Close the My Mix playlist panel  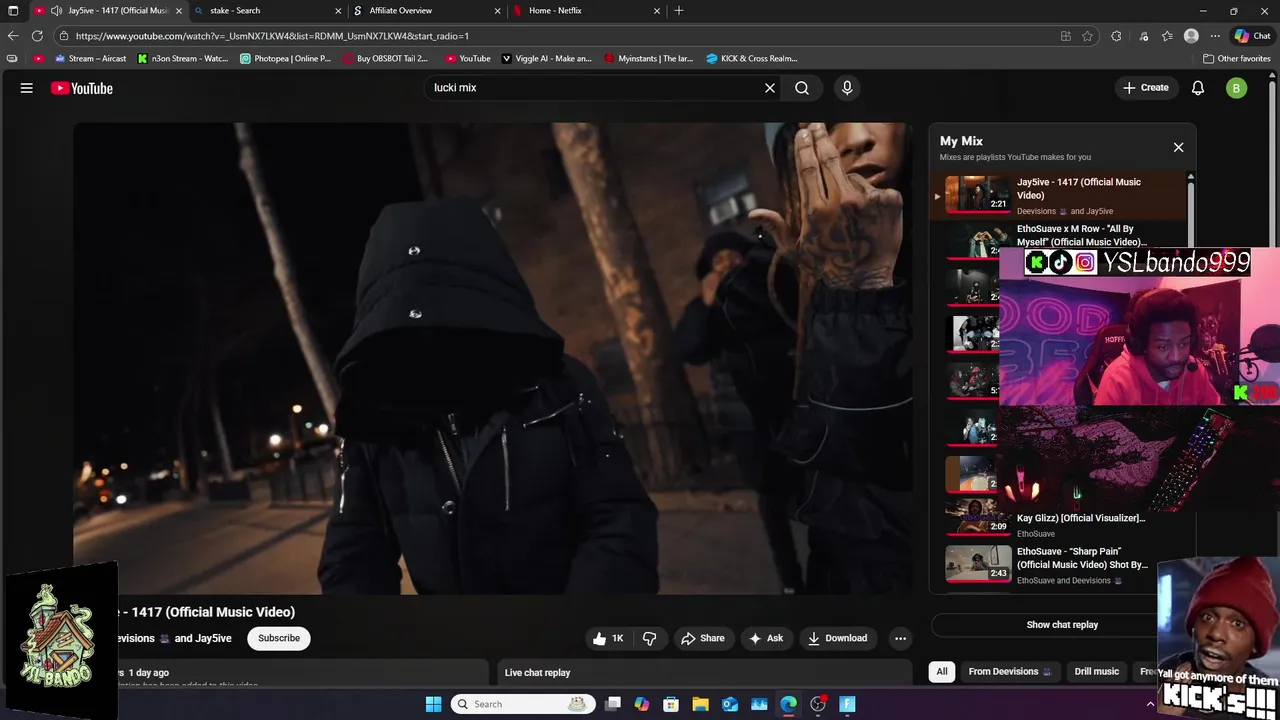tap(1178, 147)
